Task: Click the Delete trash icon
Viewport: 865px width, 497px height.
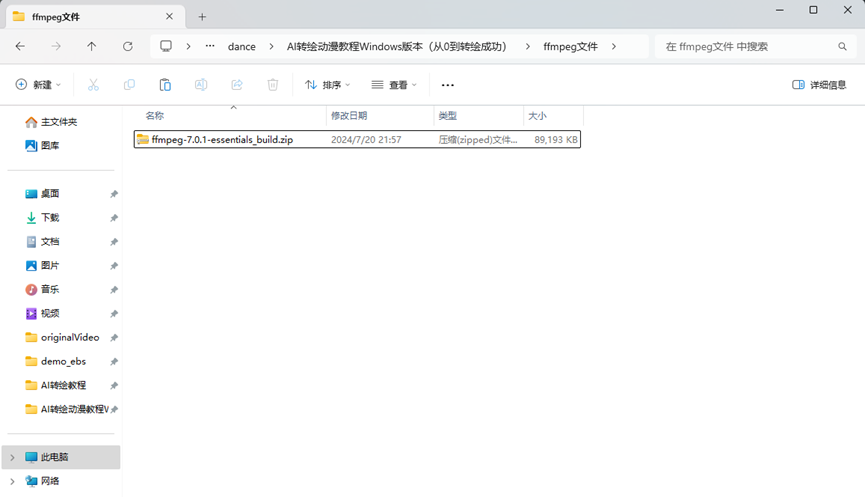Action: (273, 85)
